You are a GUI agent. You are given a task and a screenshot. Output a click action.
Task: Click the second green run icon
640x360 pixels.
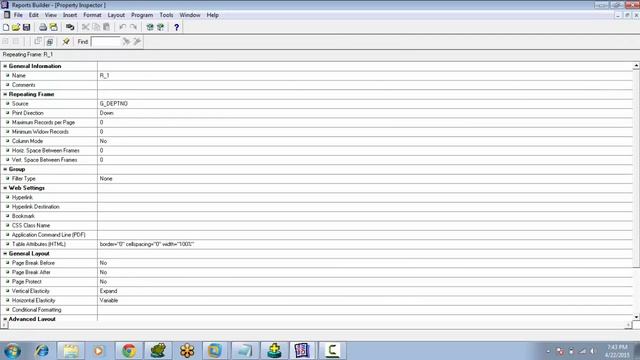pyautogui.click(x=160, y=27)
